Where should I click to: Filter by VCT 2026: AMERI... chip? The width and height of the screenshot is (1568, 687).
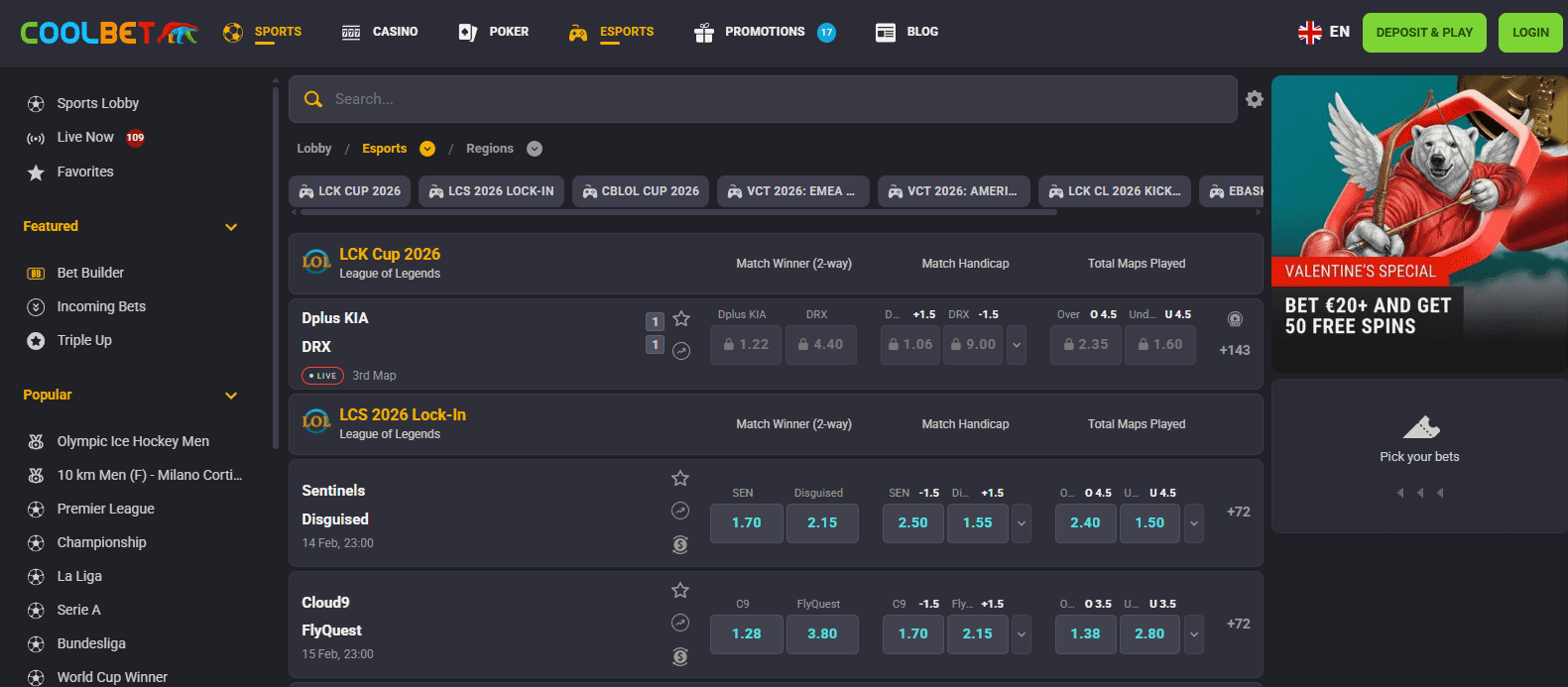(x=954, y=191)
